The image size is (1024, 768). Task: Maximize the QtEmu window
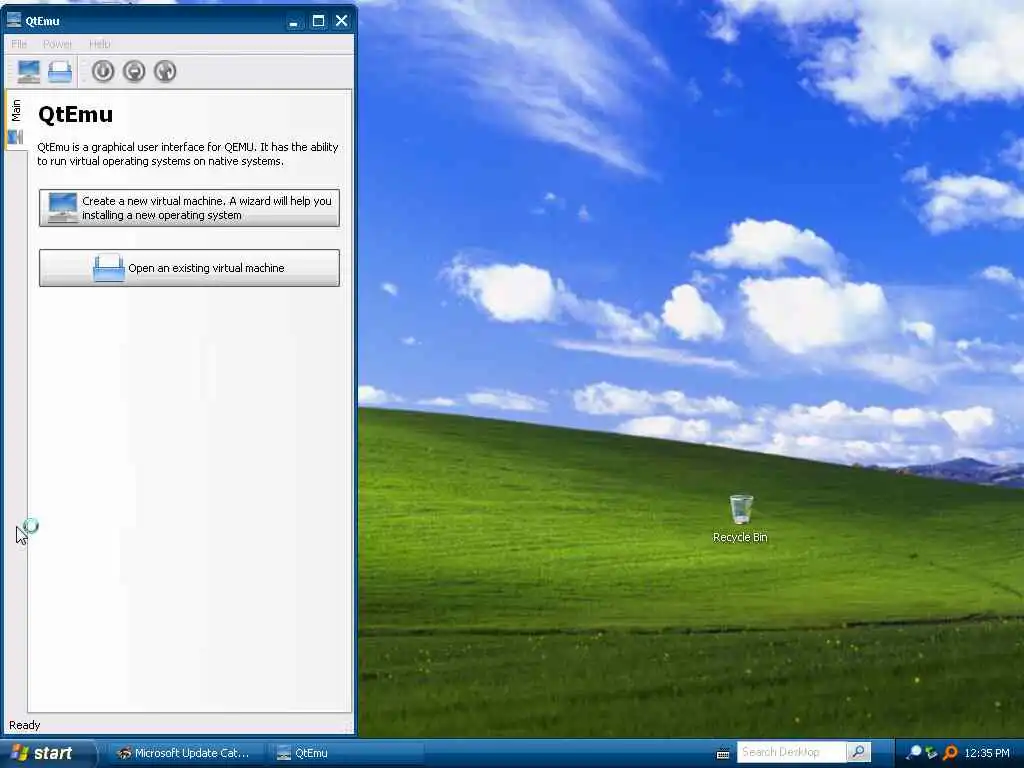coord(318,21)
